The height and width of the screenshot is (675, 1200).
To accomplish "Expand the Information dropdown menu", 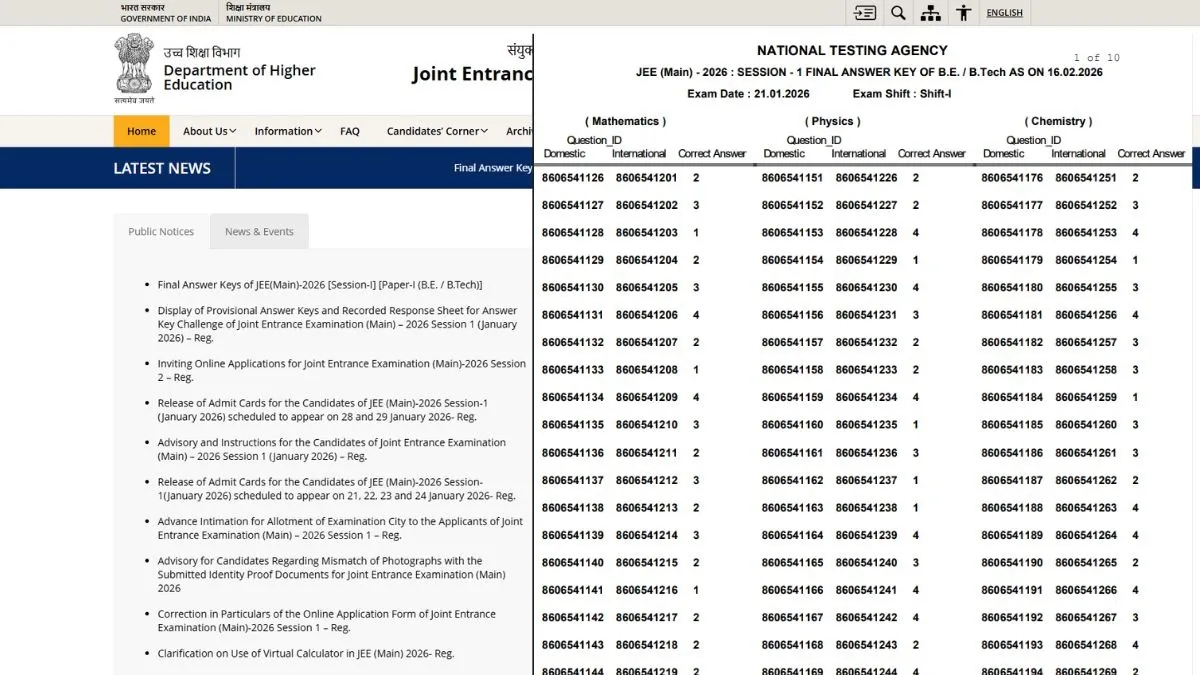I will [288, 131].
